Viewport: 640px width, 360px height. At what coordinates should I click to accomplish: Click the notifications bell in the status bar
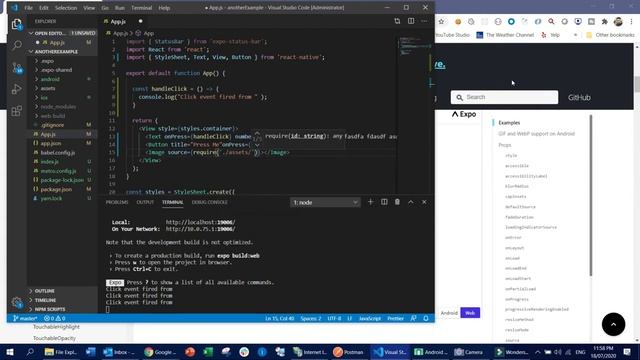426,318
